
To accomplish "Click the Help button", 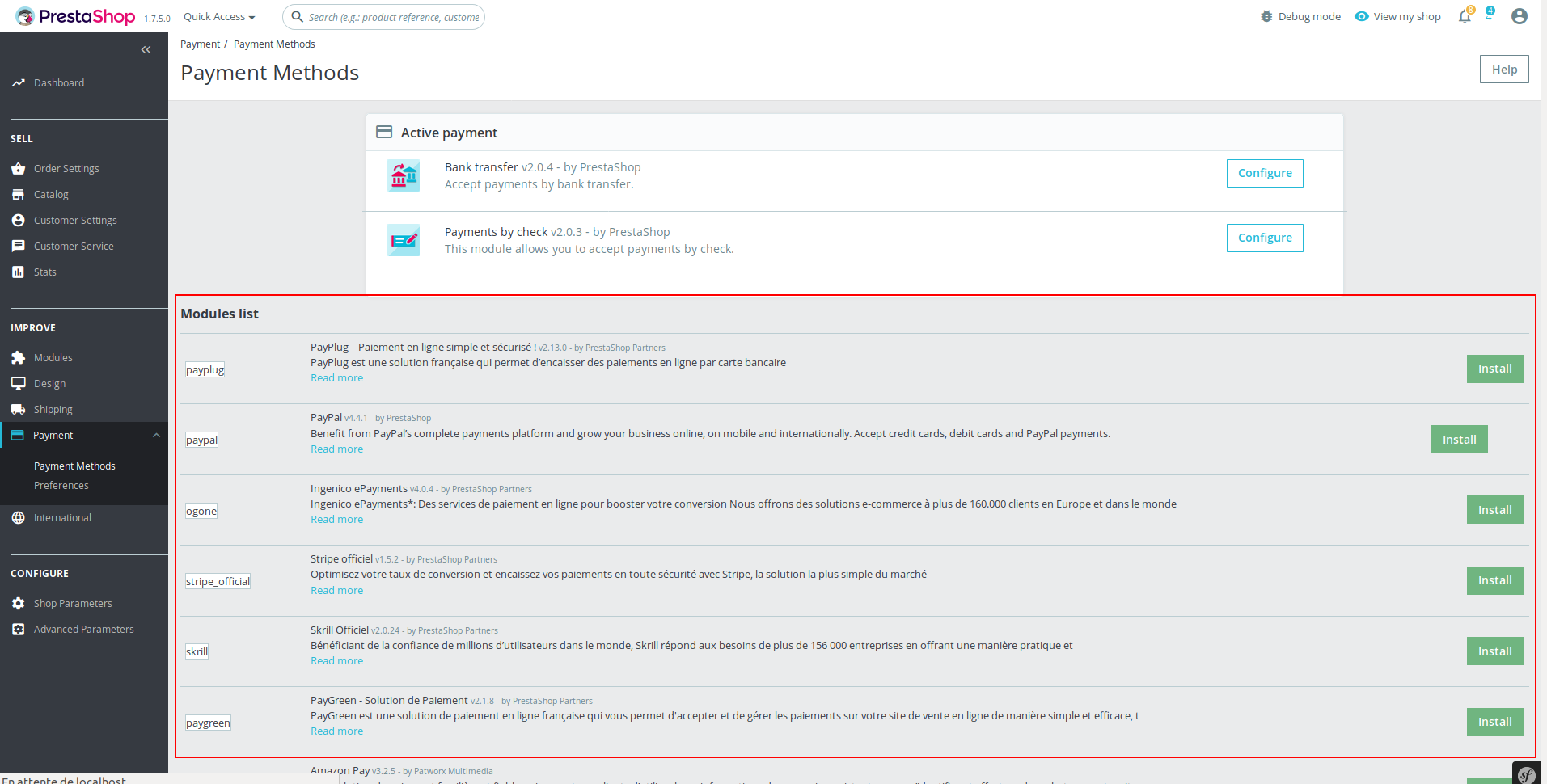I will [x=1504, y=70].
